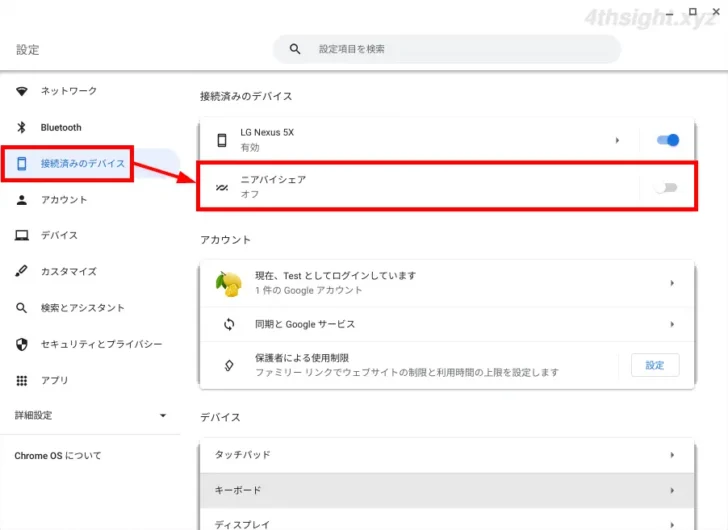Click the 接続済みのデバイス phone icon
This screenshot has width=728, height=530.
pos(21,163)
